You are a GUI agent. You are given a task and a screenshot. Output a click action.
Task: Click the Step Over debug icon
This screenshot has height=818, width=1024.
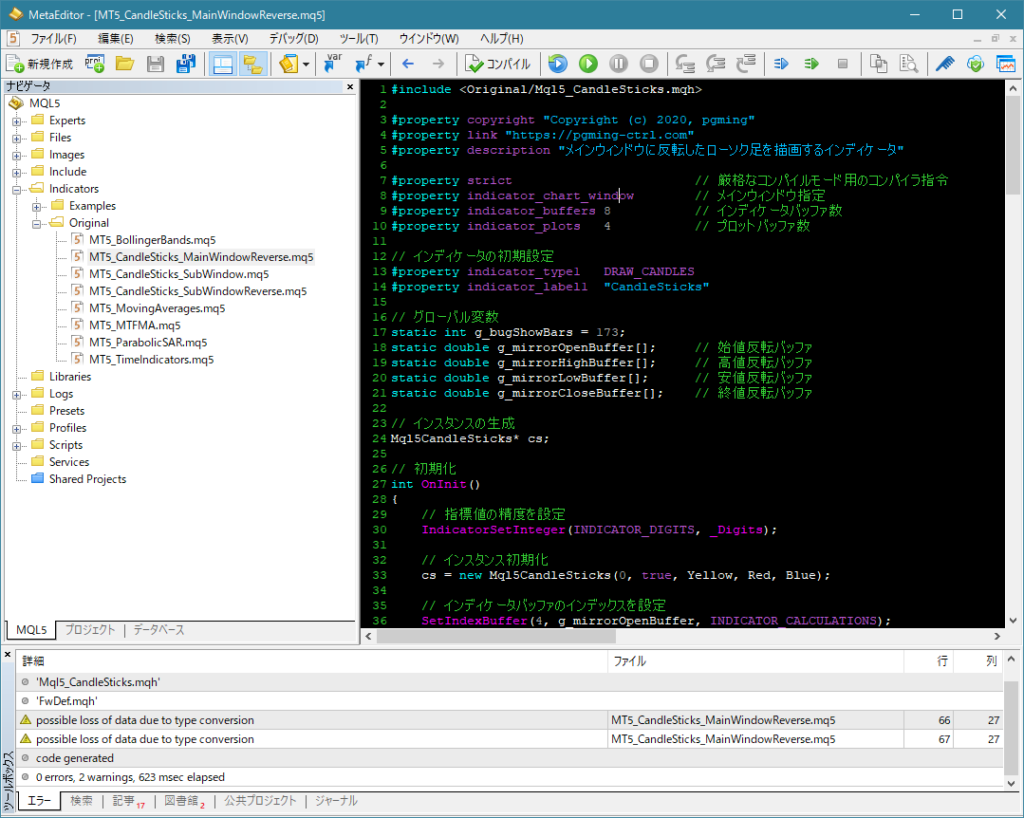tap(716, 63)
